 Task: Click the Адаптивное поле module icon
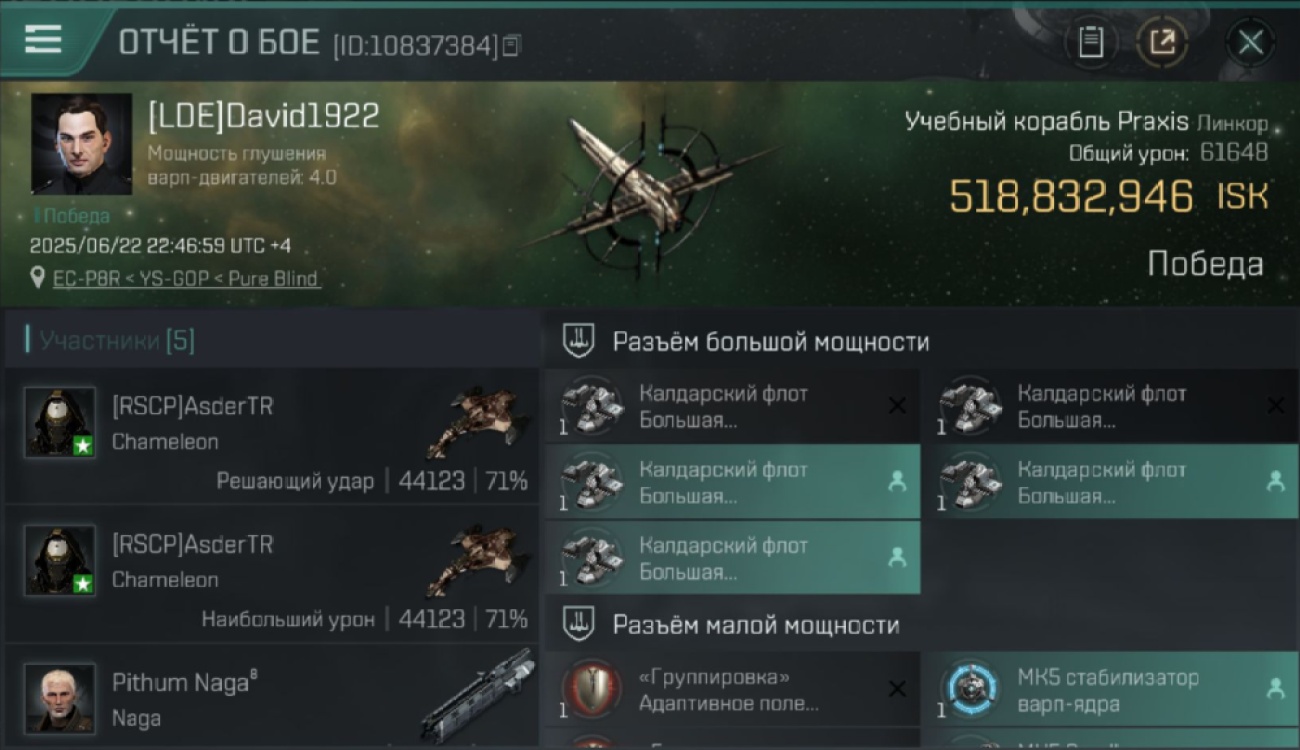tap(592, 690)
